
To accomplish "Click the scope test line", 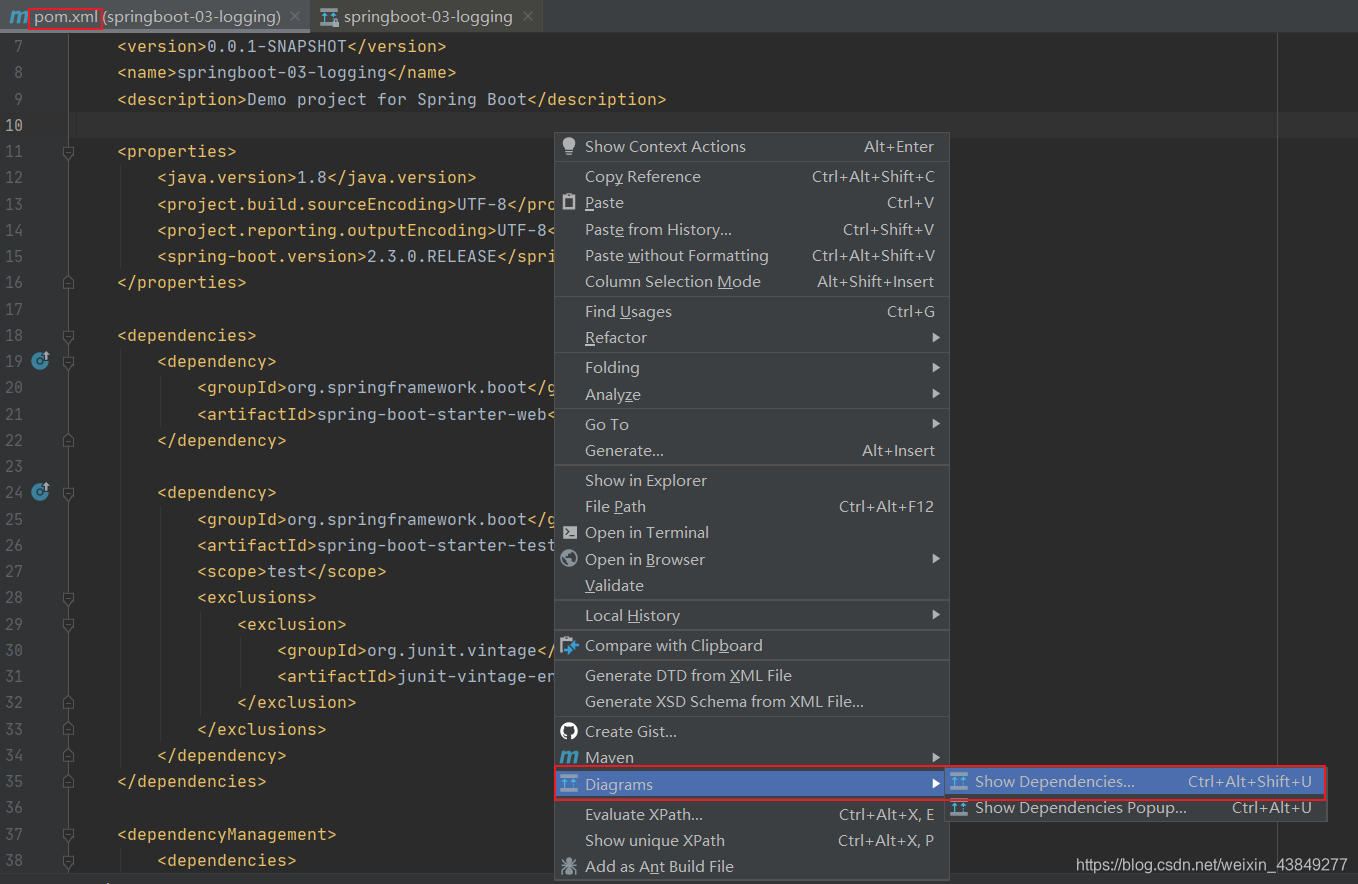I will coord(292,572).
